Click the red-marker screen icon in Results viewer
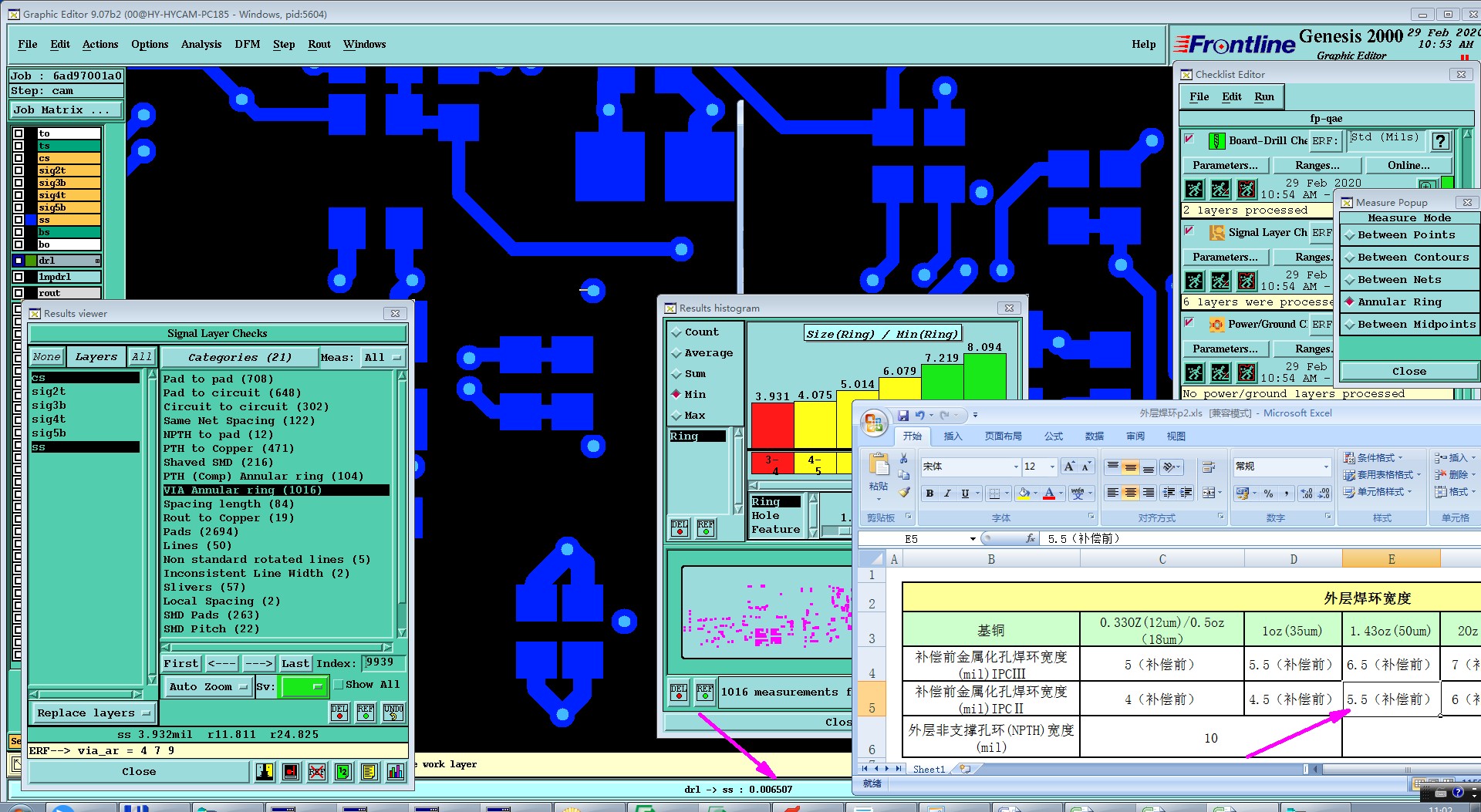Screen dimensions: 1481x812 (x=291, y=772)
